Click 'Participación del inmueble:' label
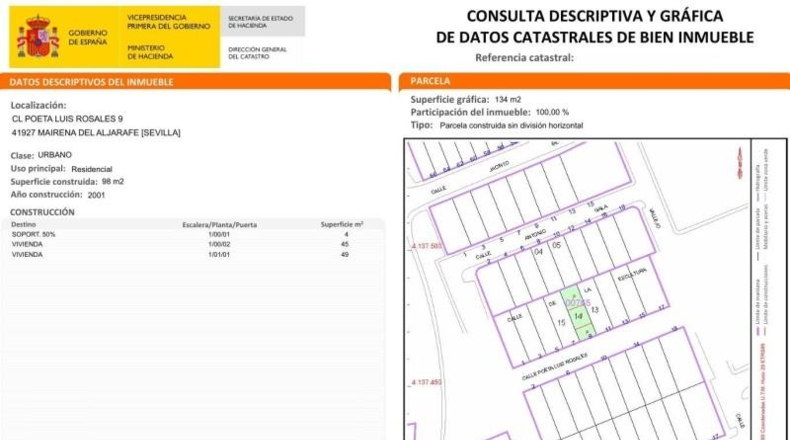Image resolution: width=790 pixels, height=440 pixels. (x=471, y=112)
